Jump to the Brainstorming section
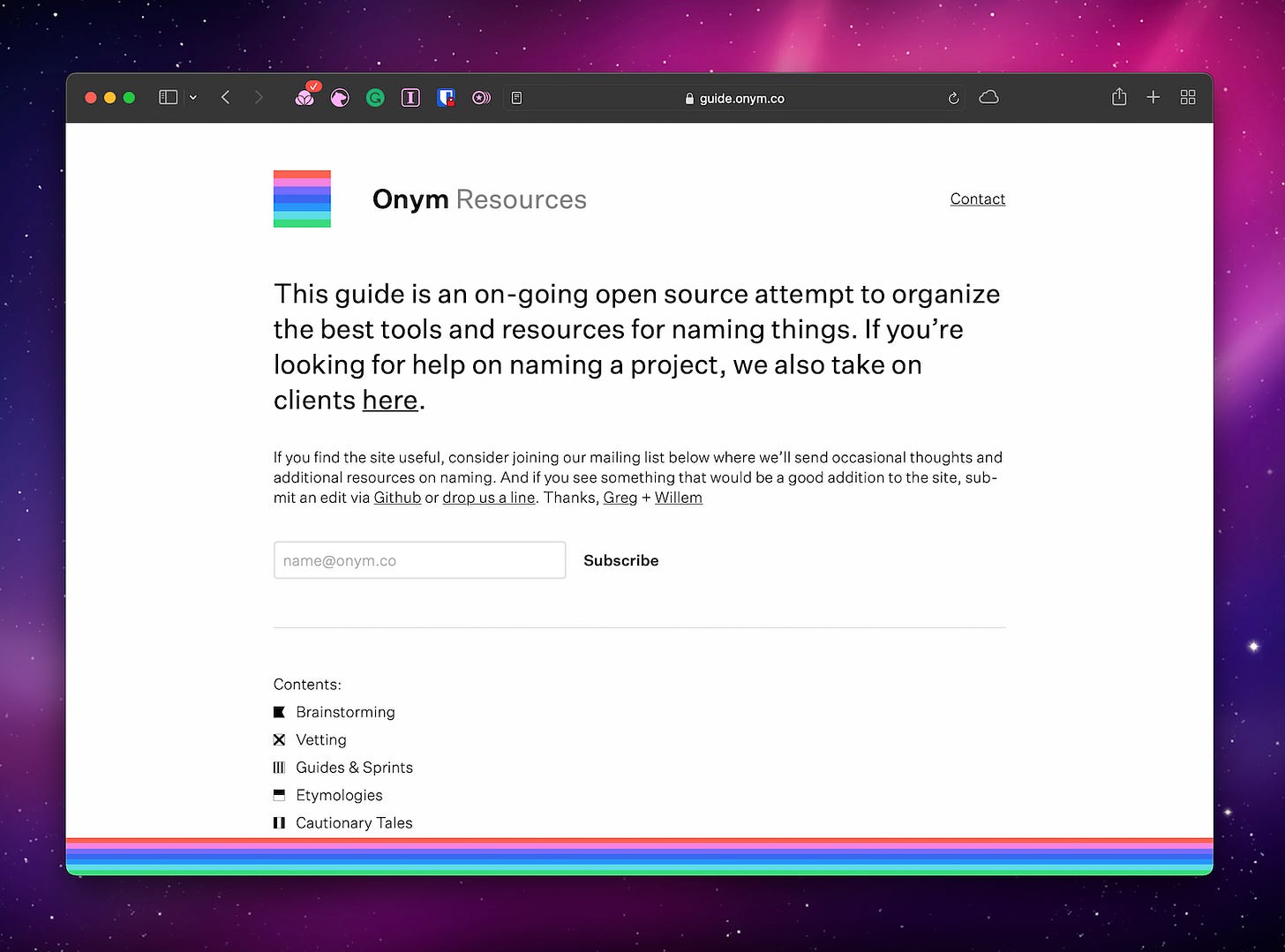This screenshot has width=1285, height=952. coord(345,712)
